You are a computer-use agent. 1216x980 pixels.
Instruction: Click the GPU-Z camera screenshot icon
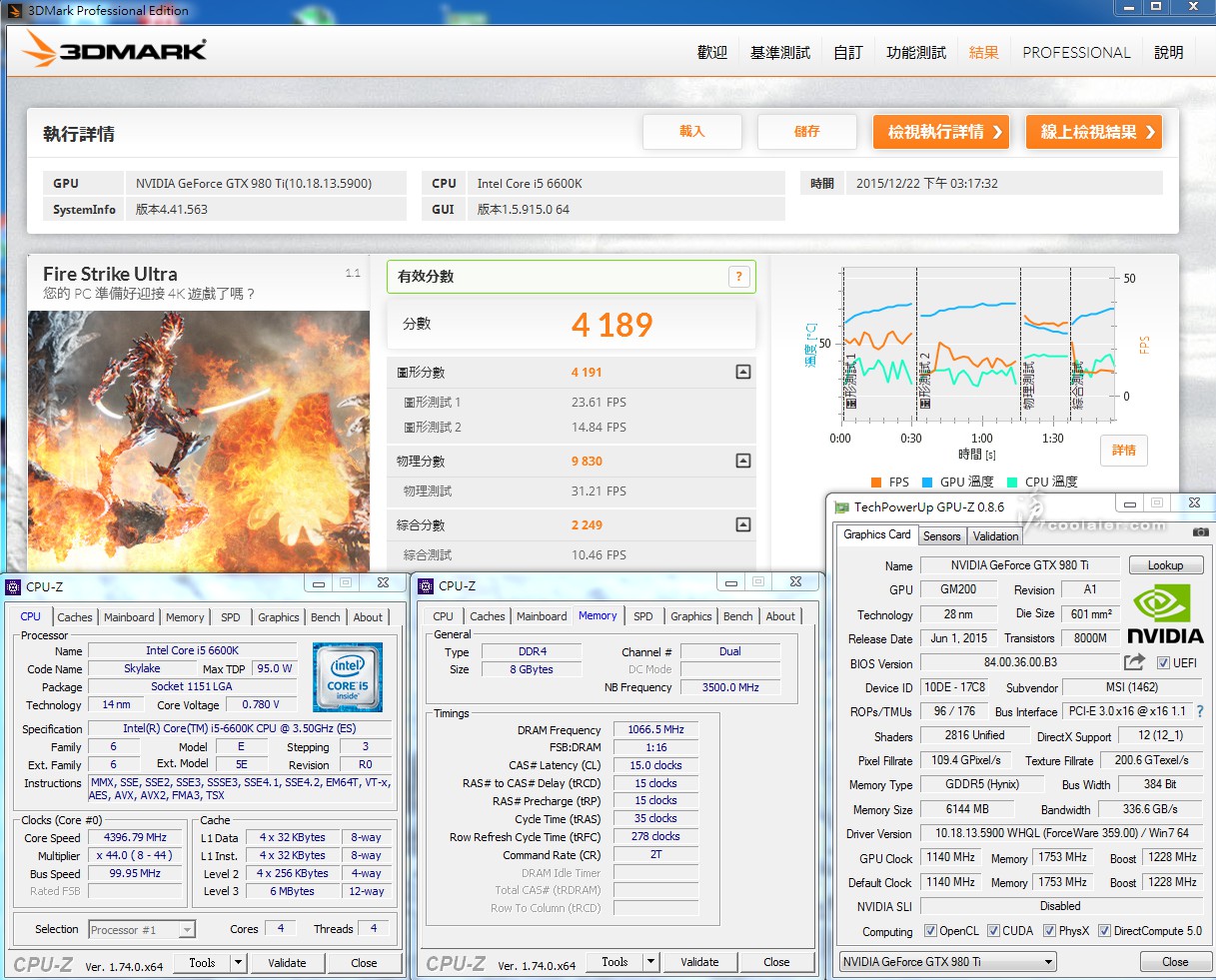(x=1201, y=531)
